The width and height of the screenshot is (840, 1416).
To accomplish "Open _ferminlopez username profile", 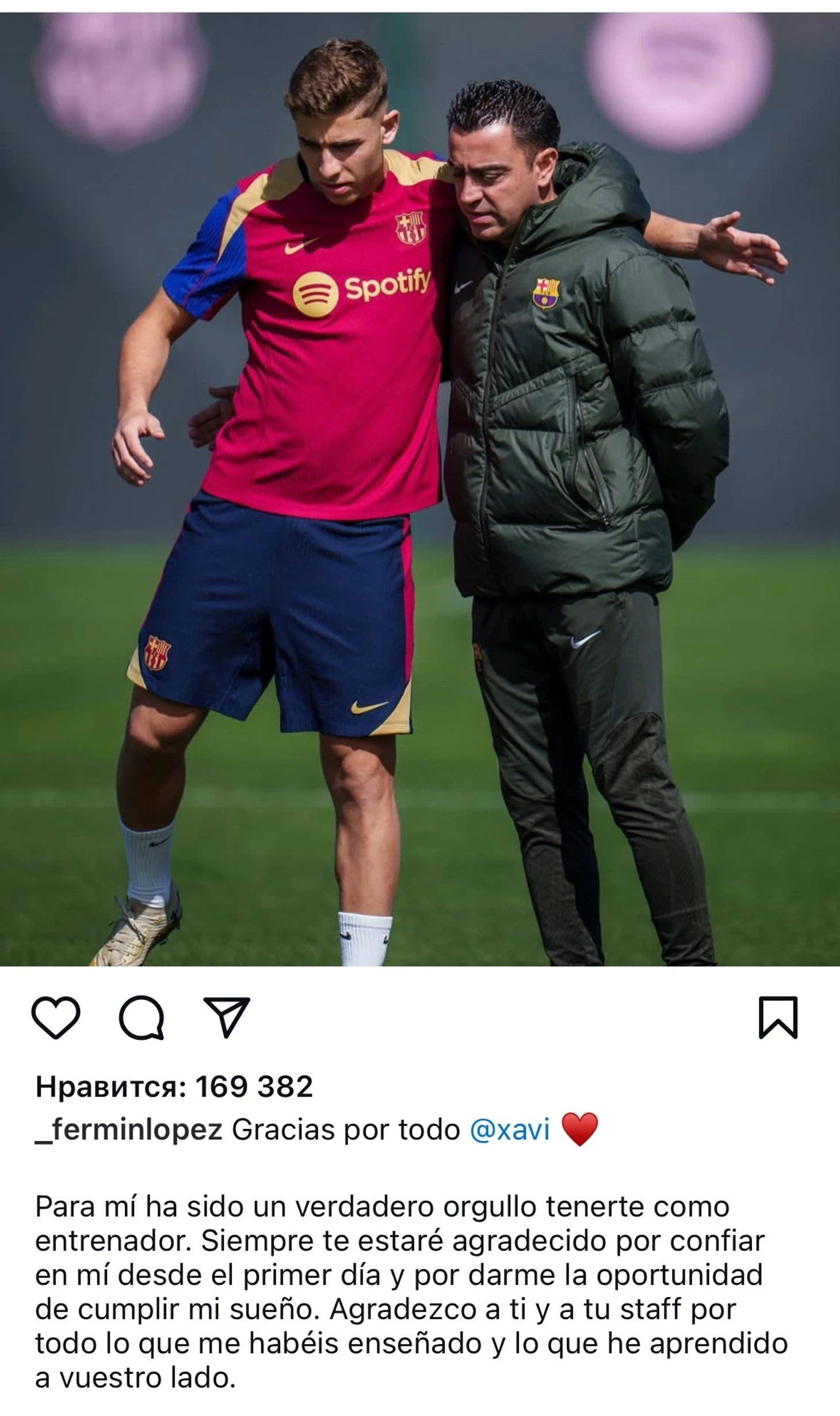I will [x=128, y=1129].
